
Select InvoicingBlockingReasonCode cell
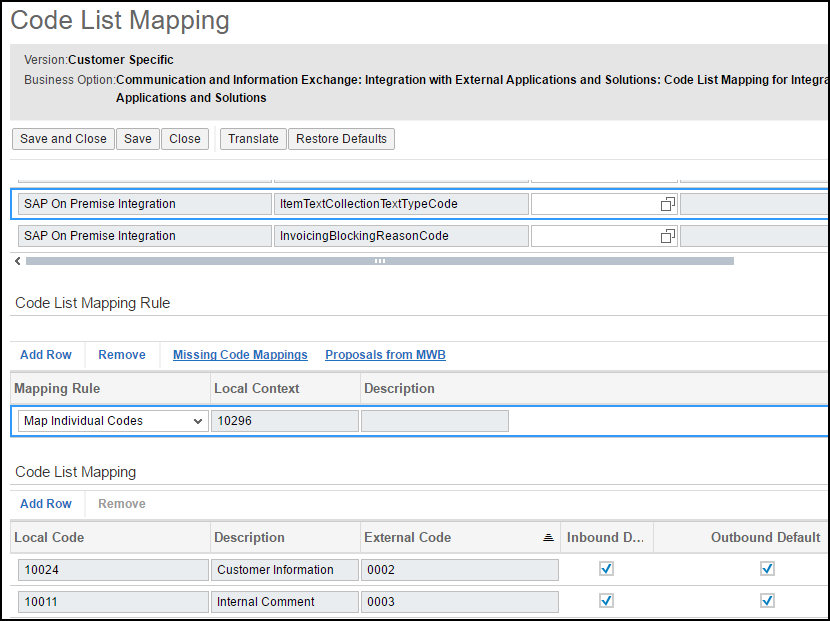[x=401, y=236]
